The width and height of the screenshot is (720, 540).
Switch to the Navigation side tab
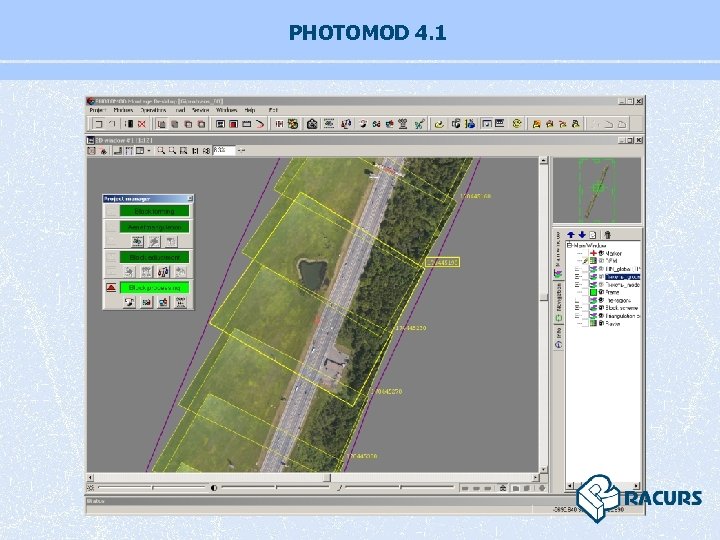[x=558, y=302]
